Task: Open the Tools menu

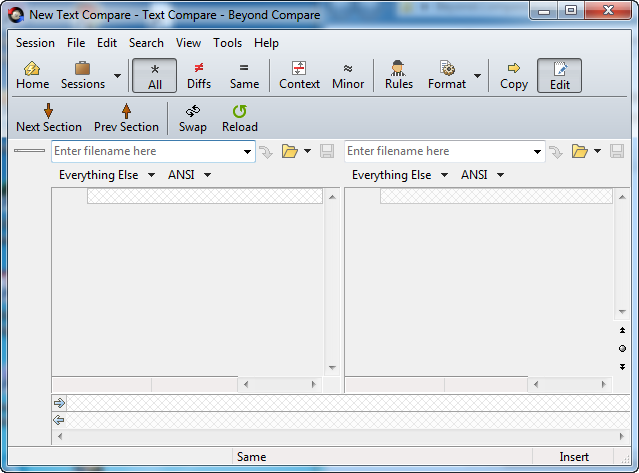Action: coord(227,43)
